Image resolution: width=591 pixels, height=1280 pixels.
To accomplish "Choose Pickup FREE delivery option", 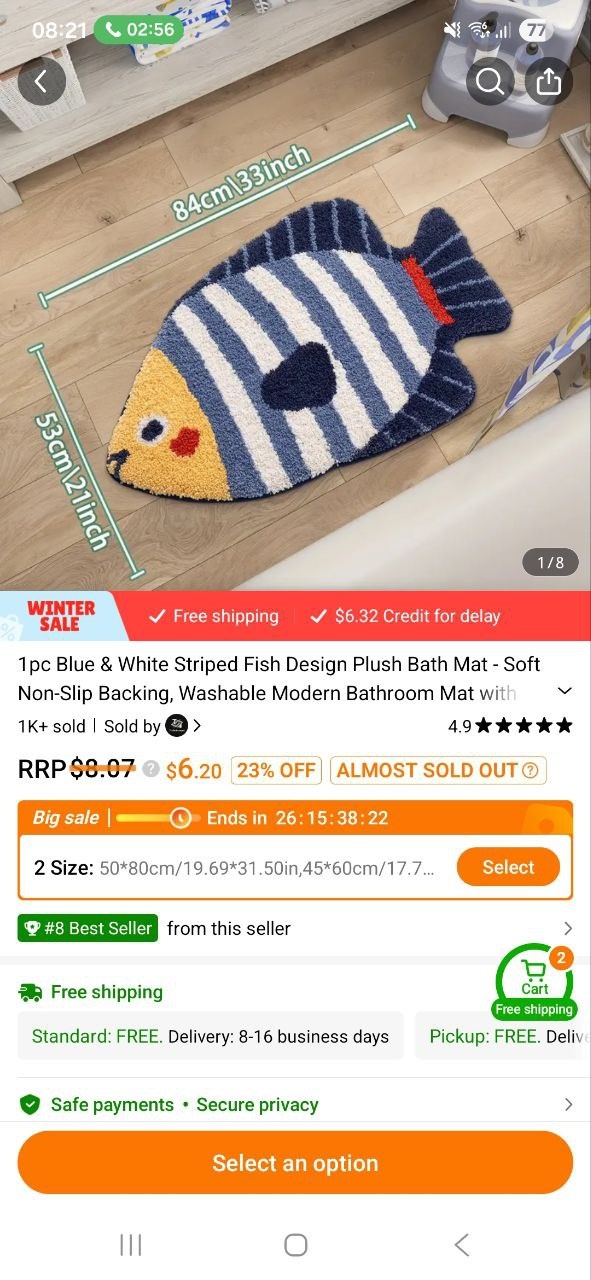I will (503, 1036).
